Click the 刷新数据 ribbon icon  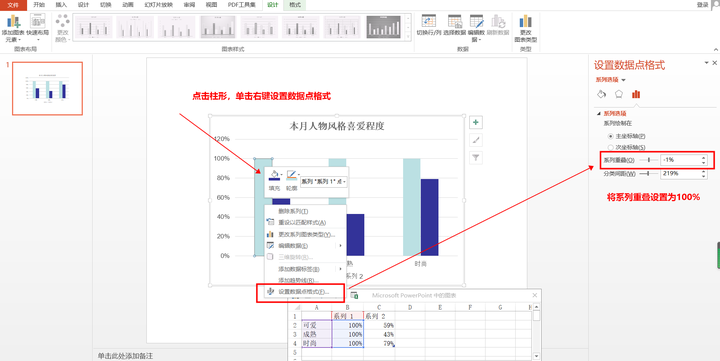click(498, 25)
